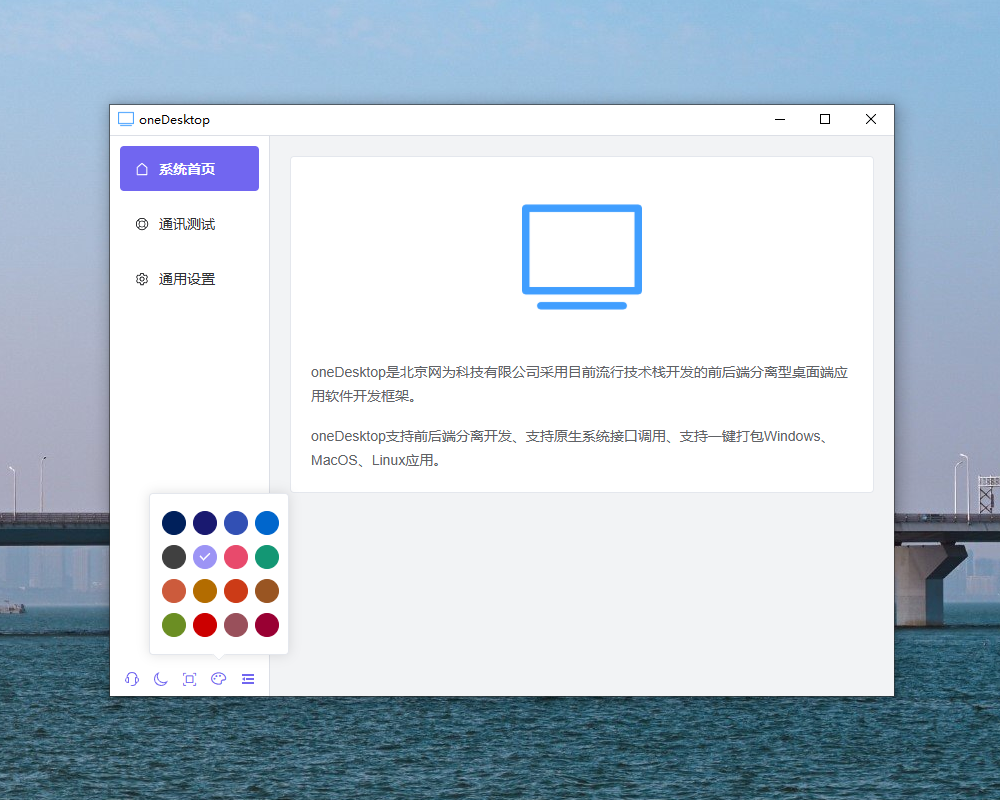Image resolution: width=1000 pixels, height=800 pixels.
Task: Click the fullscreen frame icon
Action: click(189, 679)
